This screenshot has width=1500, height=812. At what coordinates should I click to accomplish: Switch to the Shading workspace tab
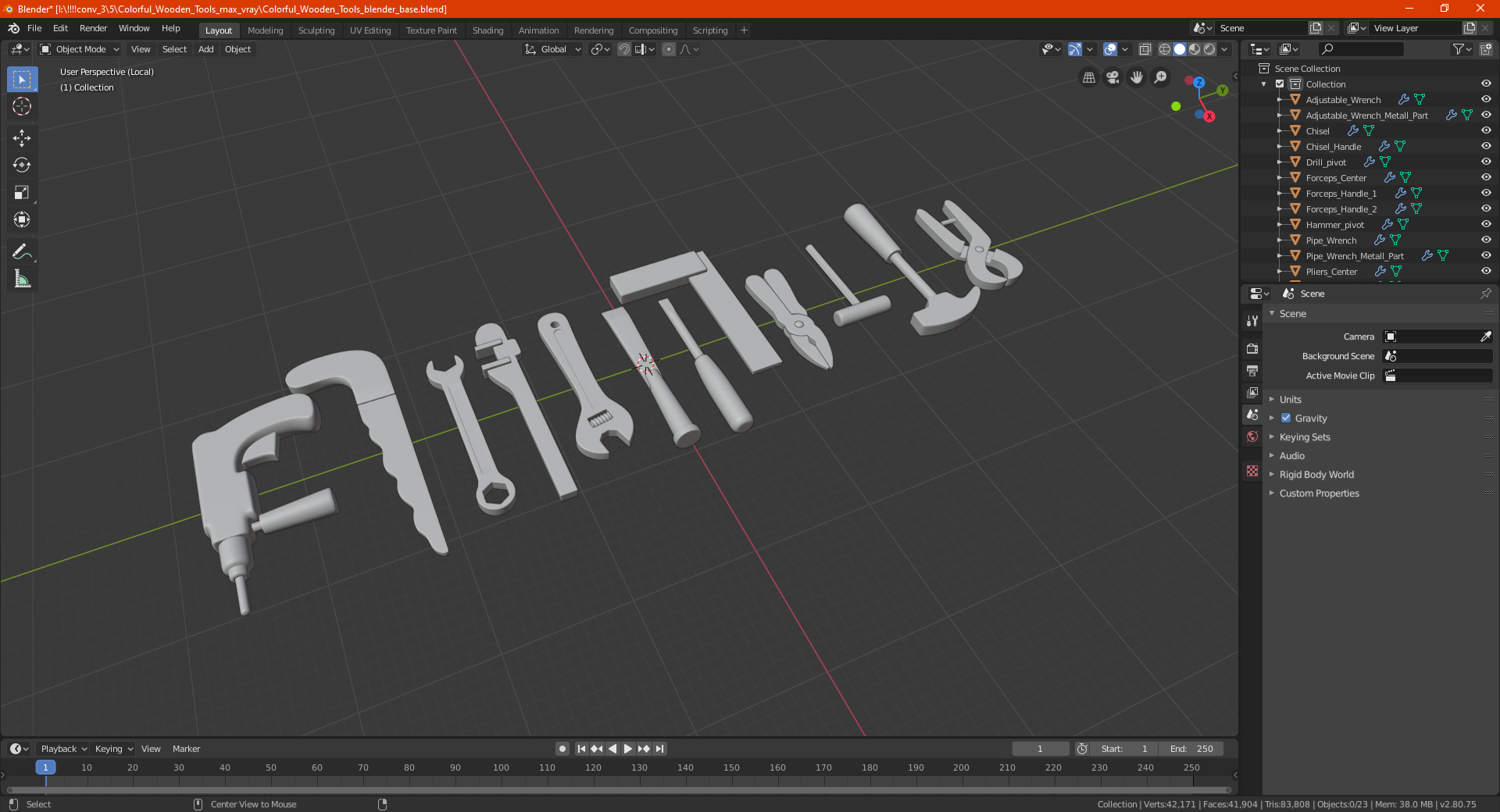(x=487, y=30)
